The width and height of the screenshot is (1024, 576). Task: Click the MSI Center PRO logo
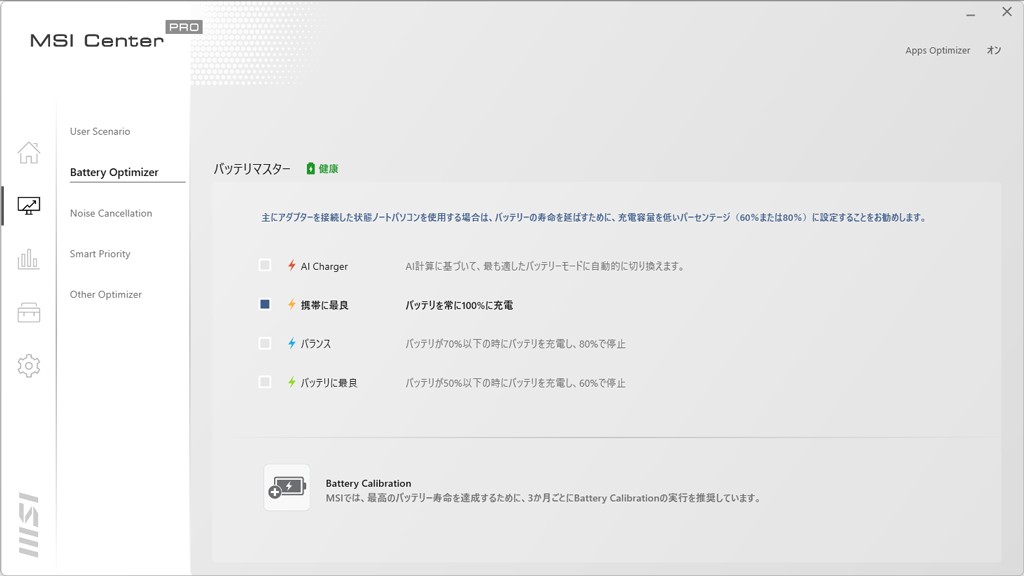[116, 36]
